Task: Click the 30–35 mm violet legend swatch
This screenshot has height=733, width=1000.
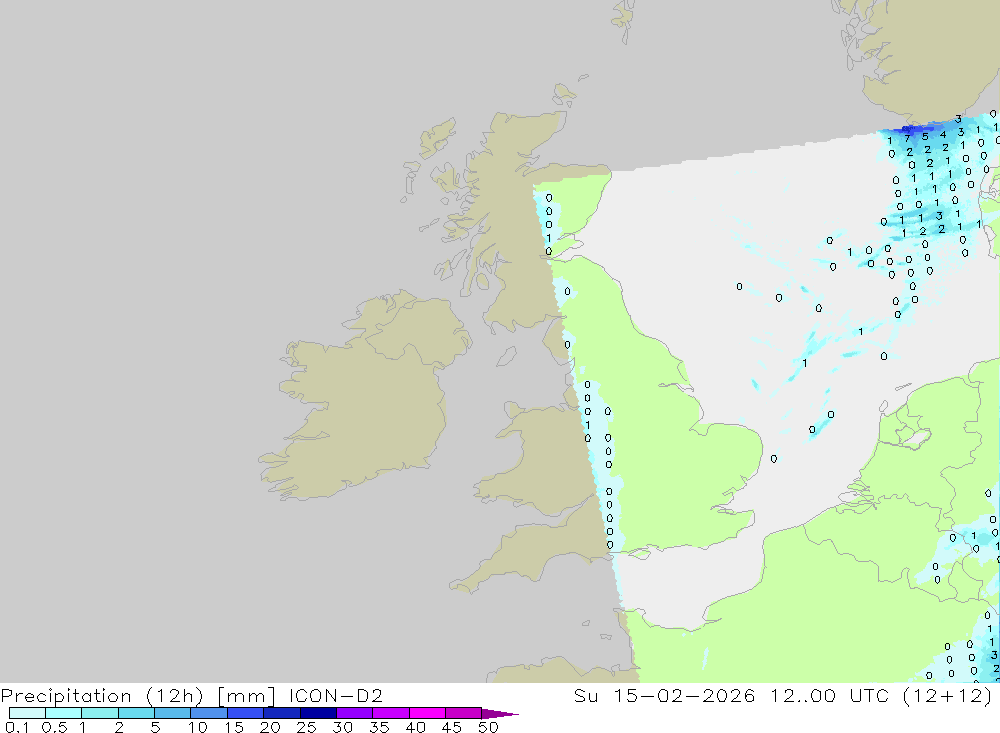Action: coord(355,713)
